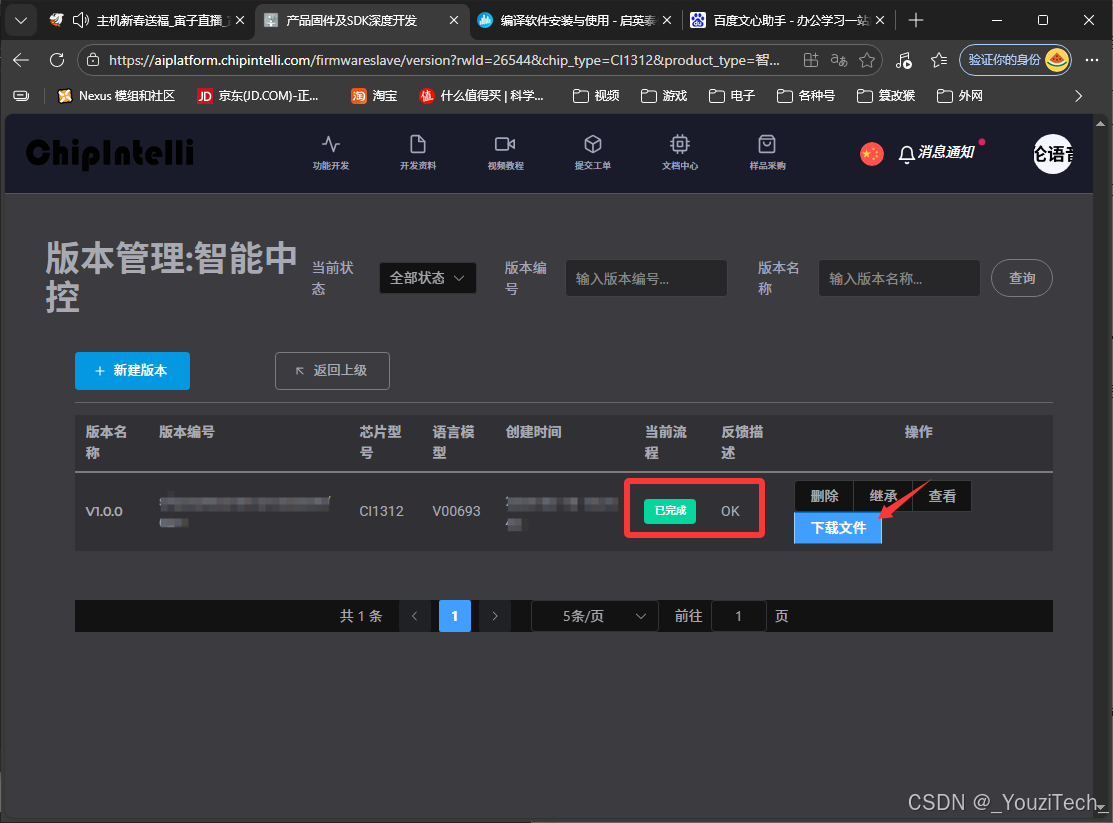The width and height of the screenshot is (1113, 823).
Task: Open the 电子 bookmark folder
Action: pyautogui.click(x=732, y=96)
